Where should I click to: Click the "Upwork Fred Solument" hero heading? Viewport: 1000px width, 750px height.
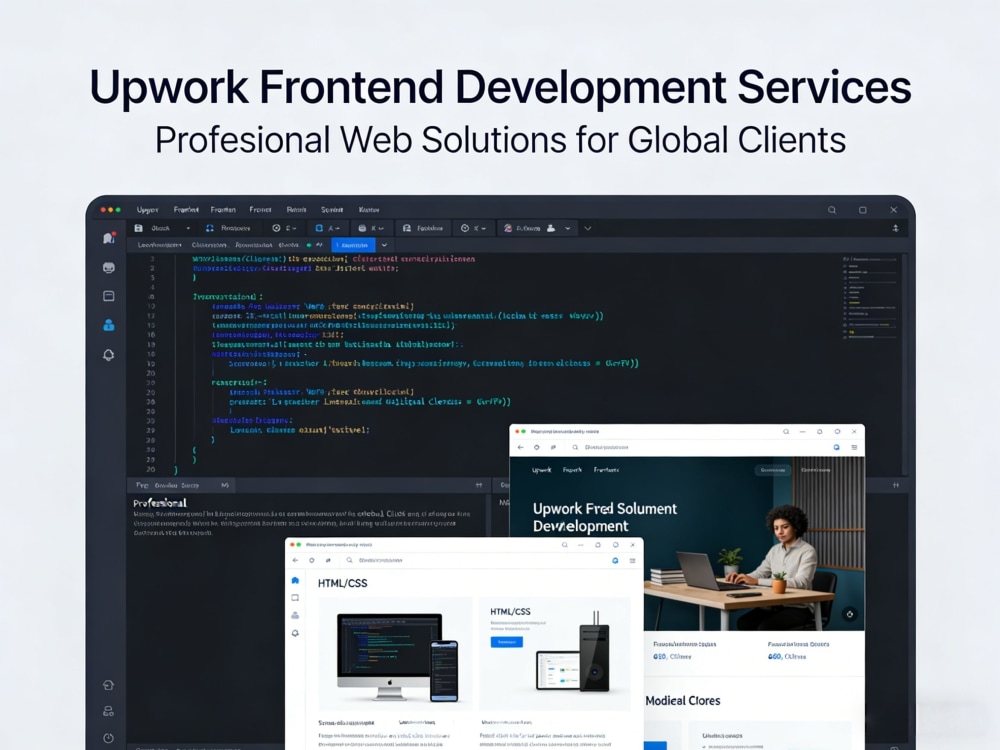(605, 509)
